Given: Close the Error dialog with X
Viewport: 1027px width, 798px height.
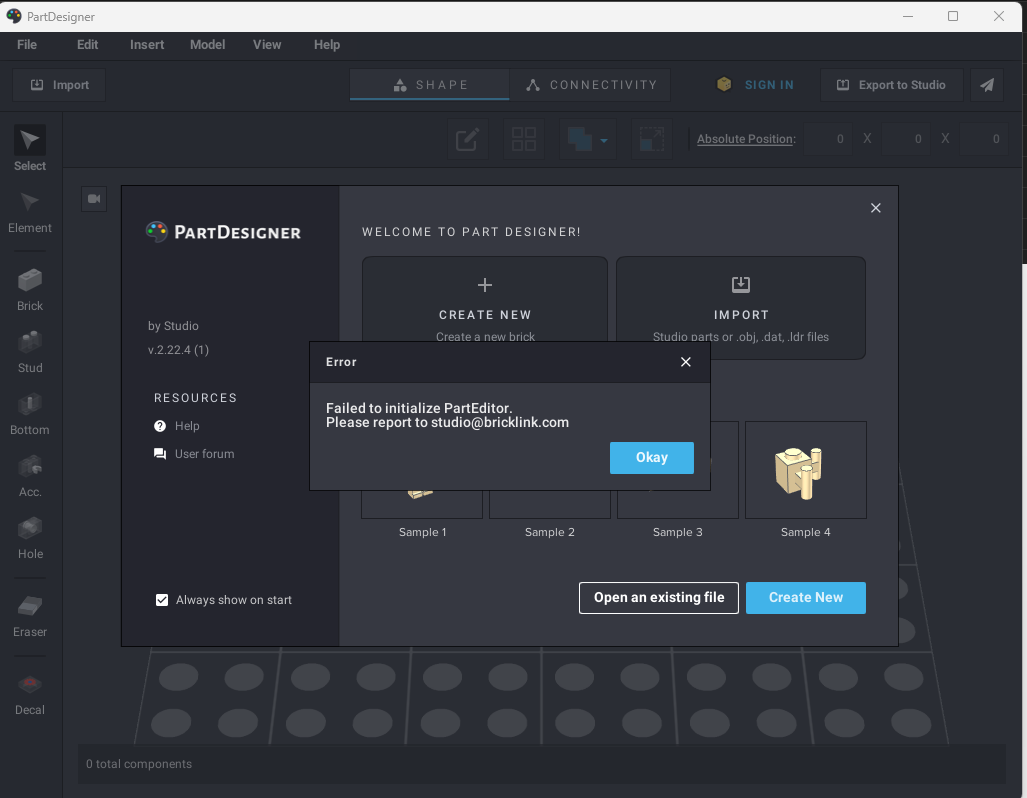Looking at the screenshot, I should (686, 362).
